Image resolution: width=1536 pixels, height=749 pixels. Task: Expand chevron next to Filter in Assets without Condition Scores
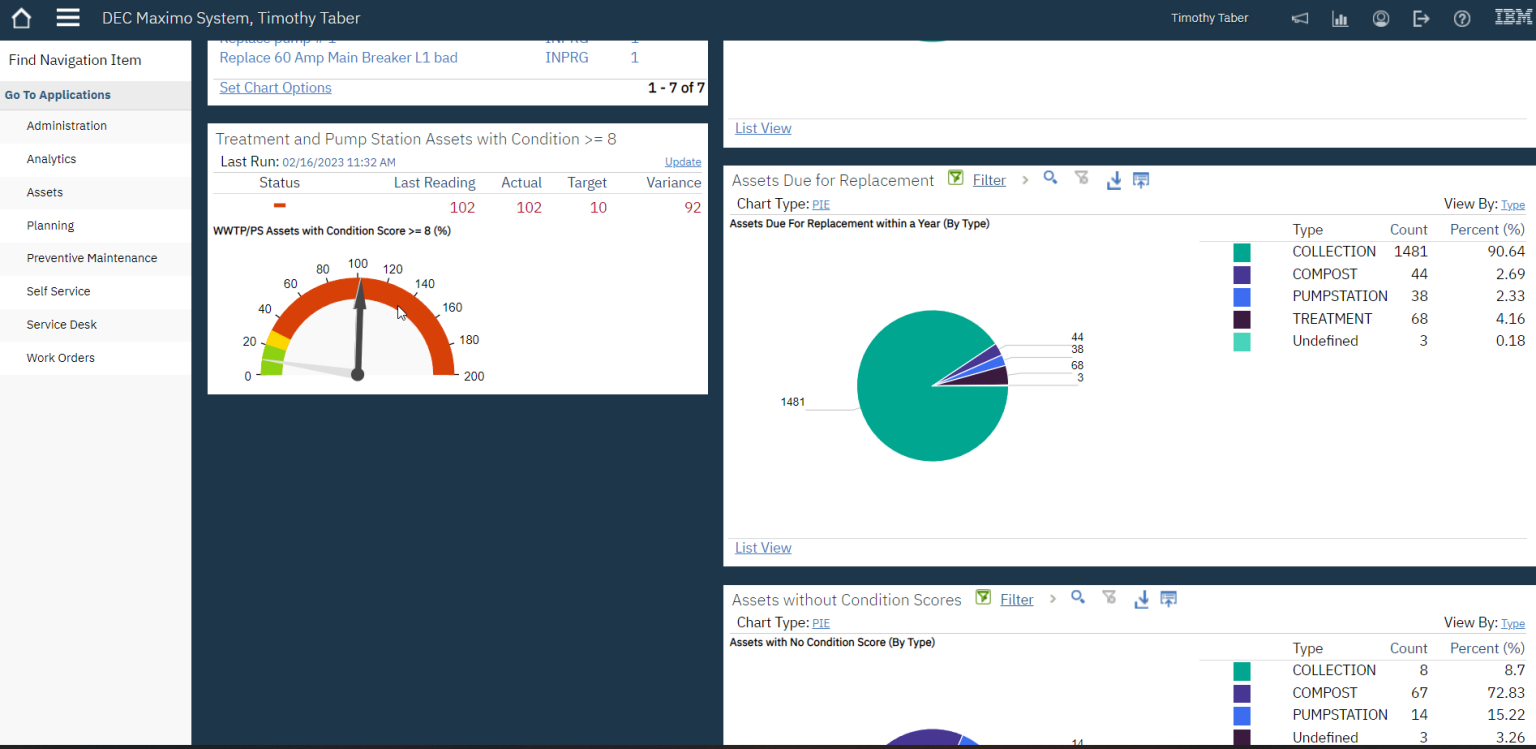pos(1053,599)
